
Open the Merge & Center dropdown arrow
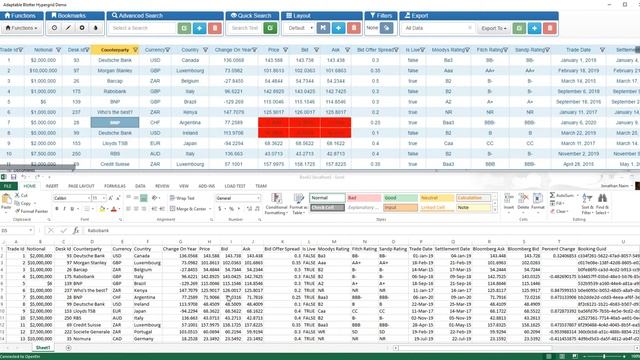click(210, 209)
